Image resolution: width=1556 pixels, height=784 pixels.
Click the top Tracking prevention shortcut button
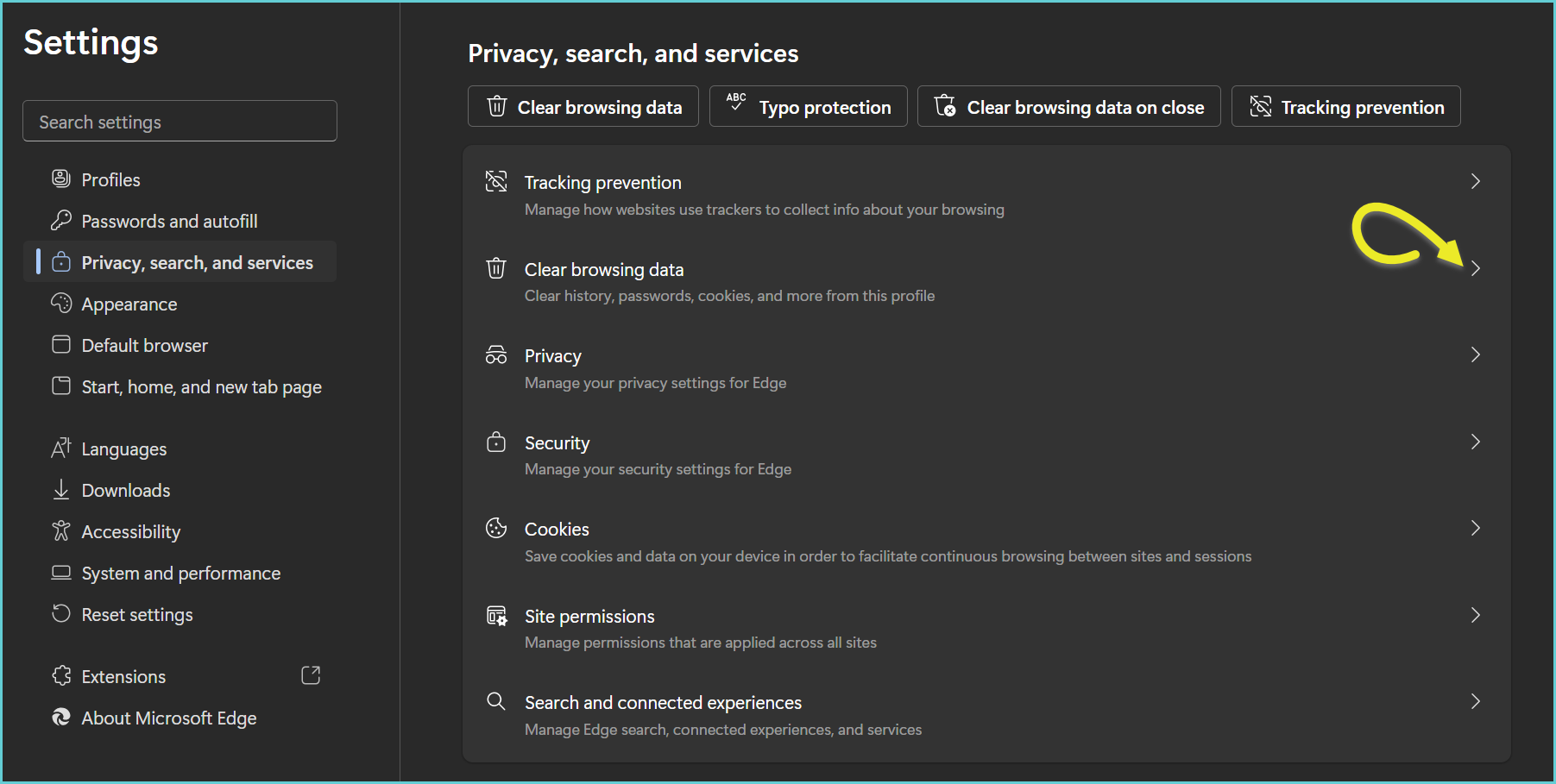pyautogui.click(x=1346, y=106)
